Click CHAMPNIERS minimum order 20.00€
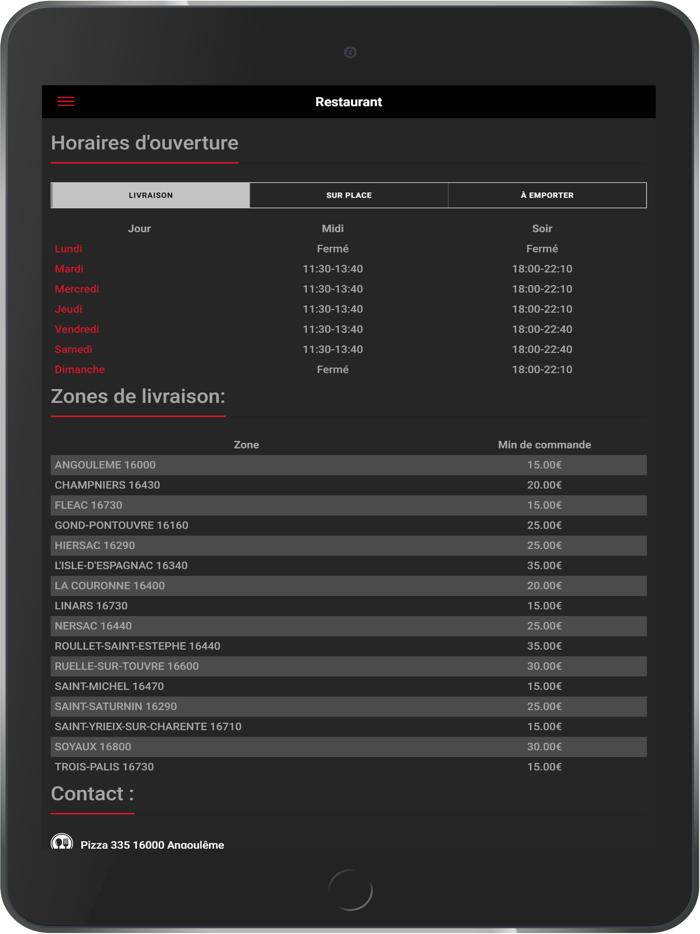 pos(545,485)
